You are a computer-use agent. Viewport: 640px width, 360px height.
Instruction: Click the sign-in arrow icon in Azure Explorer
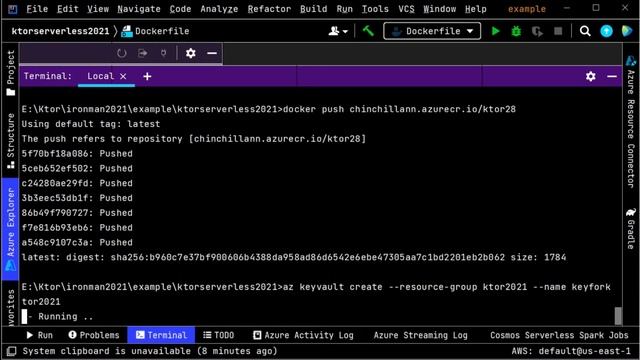click(x=142, y=53)
